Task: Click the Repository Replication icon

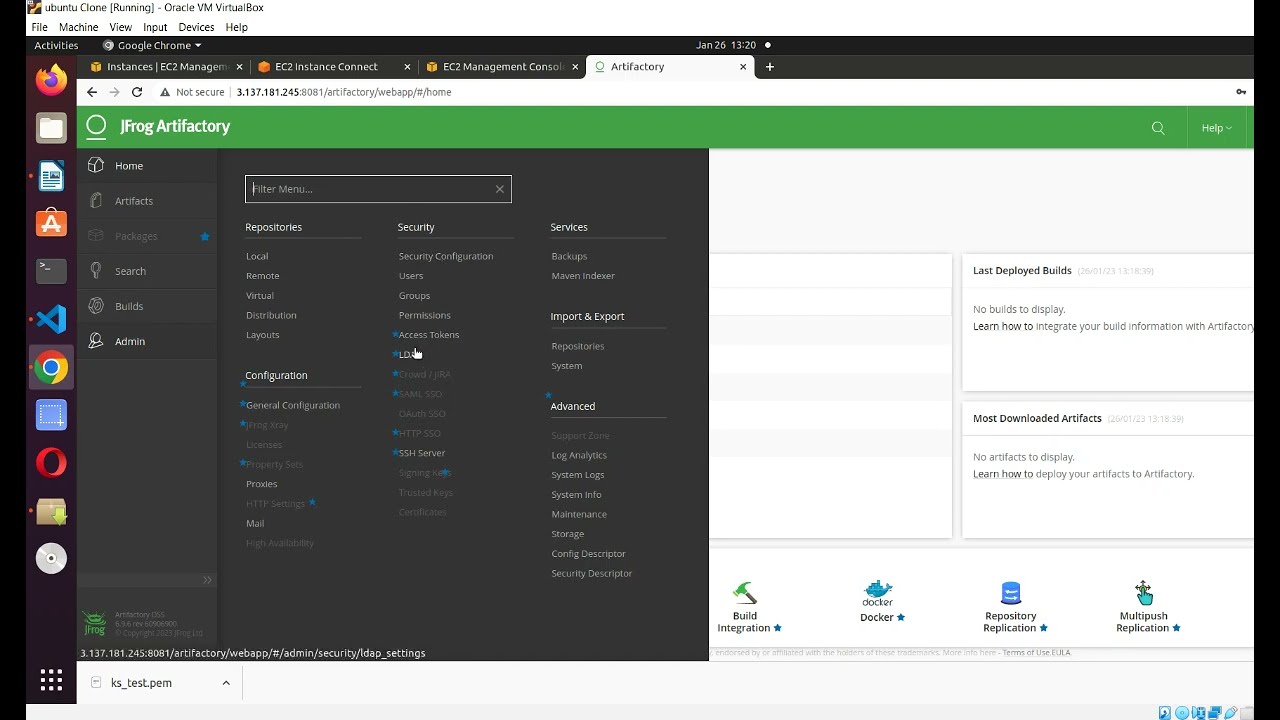Action: 1010,593
